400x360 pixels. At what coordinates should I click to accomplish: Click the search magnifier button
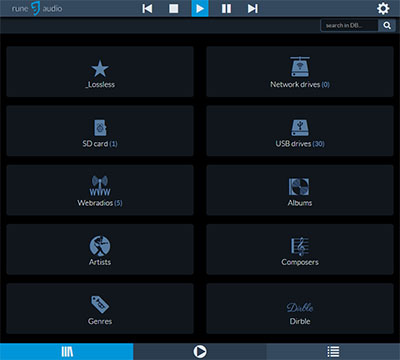click(387, 25)
